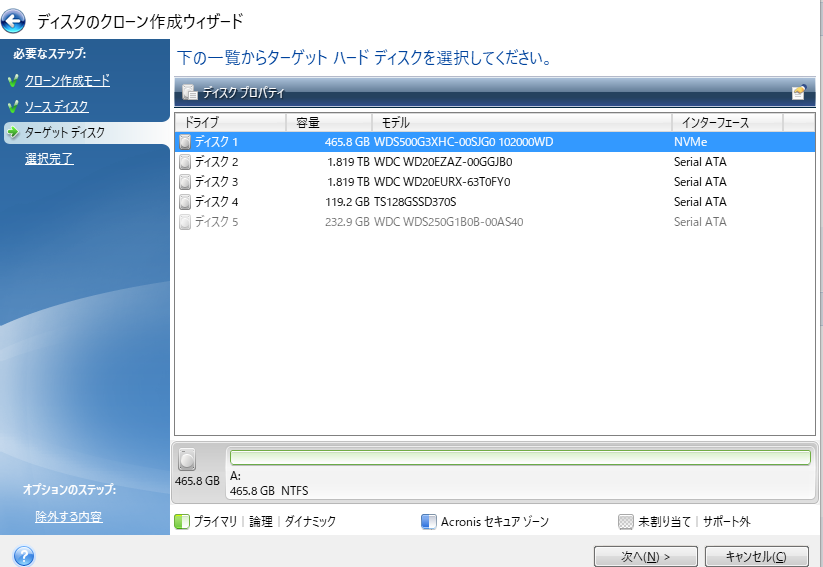
Task: Click the green check beside ソース ディスク
Action: pos(13,107)
